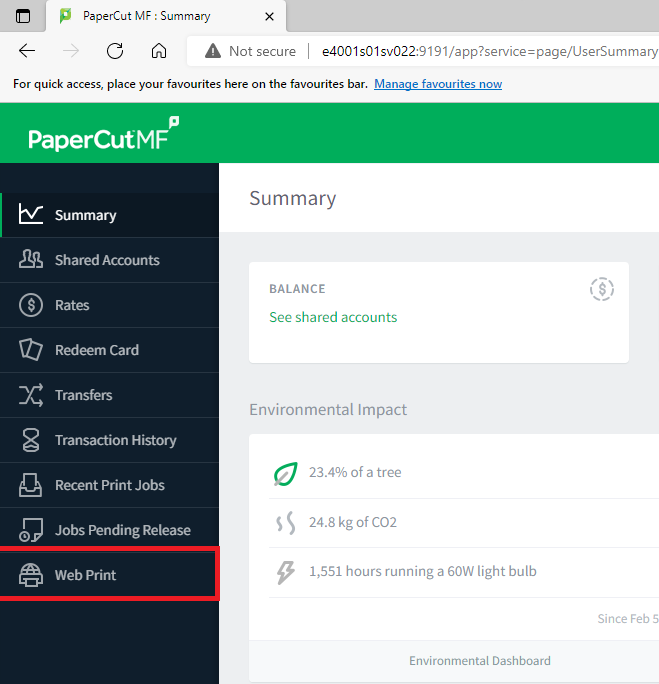The image size is (659, 684).
Task: Click the Redeem Card icon
Action: [31, 349]
